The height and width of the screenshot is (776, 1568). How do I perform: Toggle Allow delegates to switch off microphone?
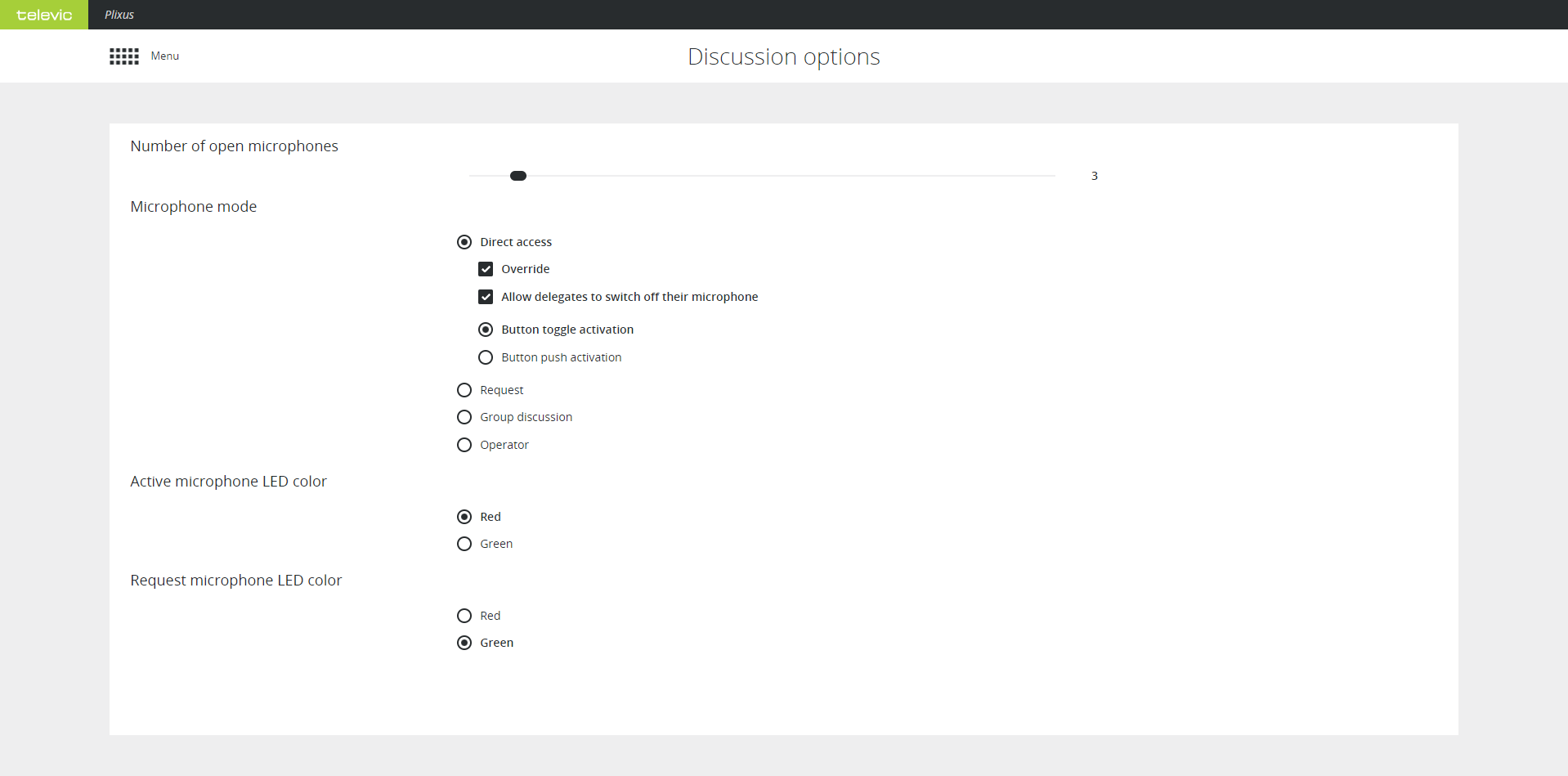[486, 297]
